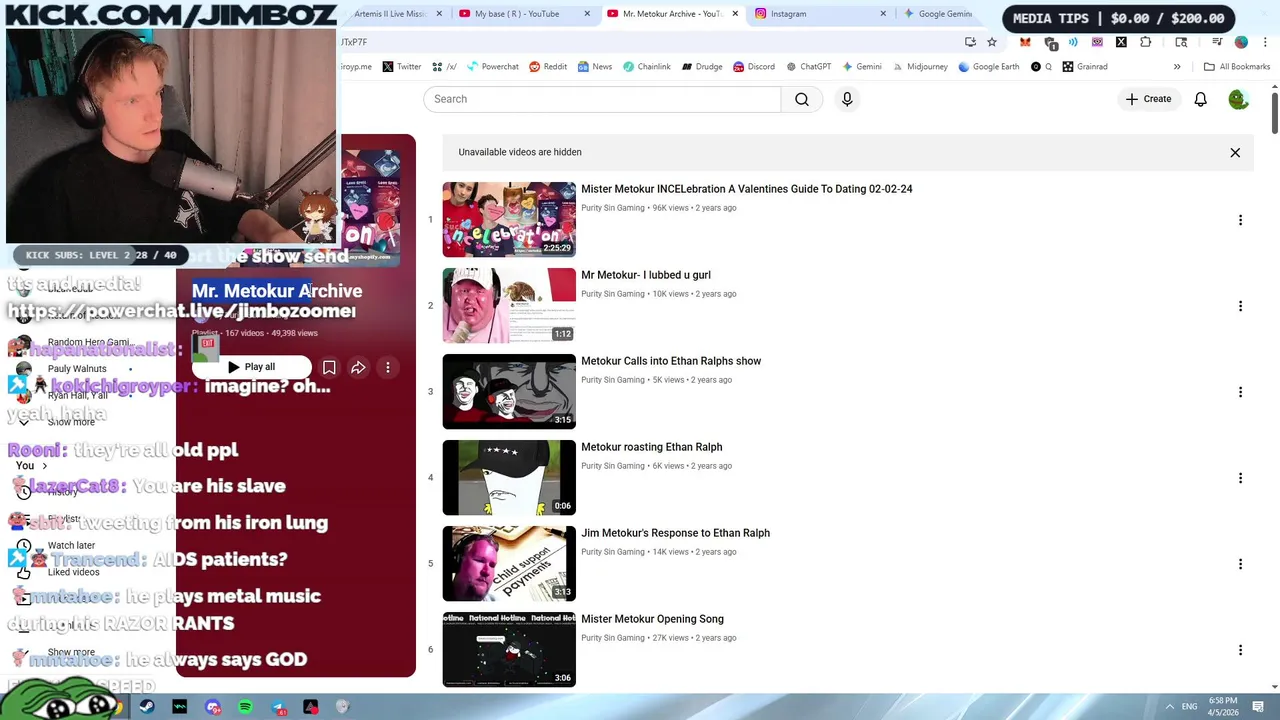Open the All Bookmarks folder
1280x720 pixels.
click(1237, 67)
